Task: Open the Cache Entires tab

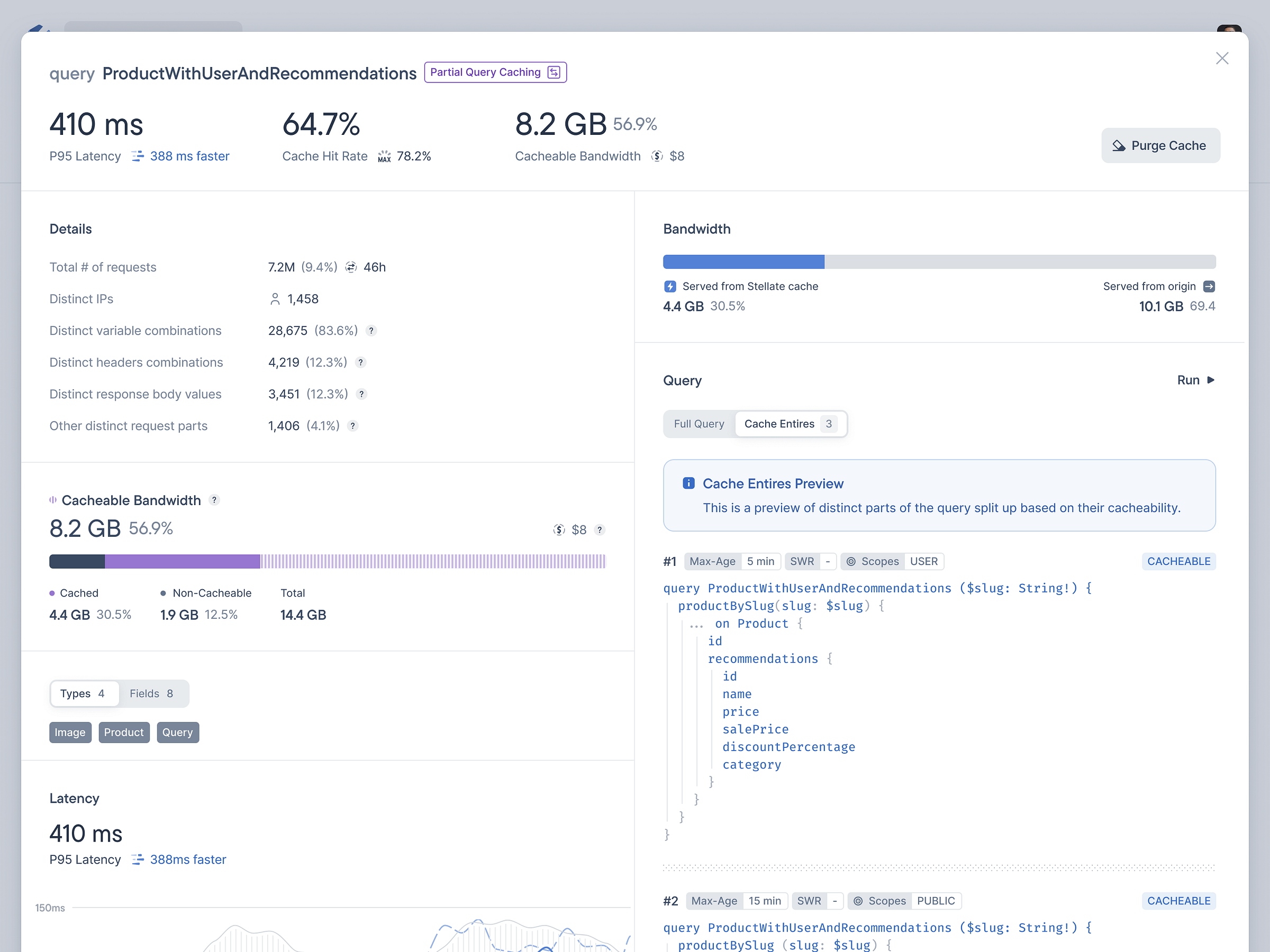Action: 779,424
